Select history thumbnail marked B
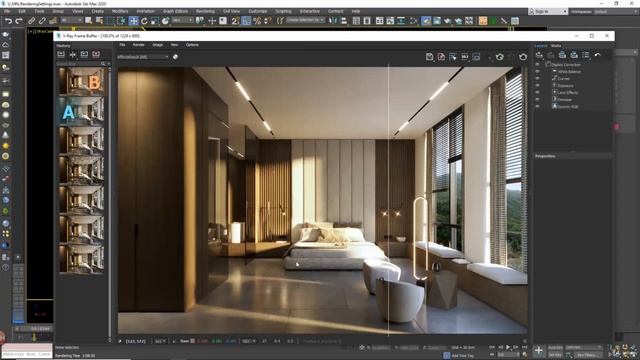This screenshot has height=360, width=640. coord(82,81)
